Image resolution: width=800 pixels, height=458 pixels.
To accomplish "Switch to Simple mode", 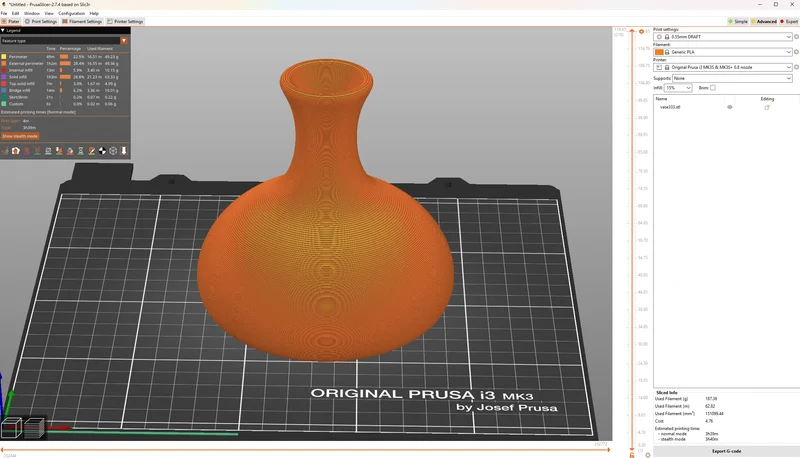I will (x=738, y=21).
